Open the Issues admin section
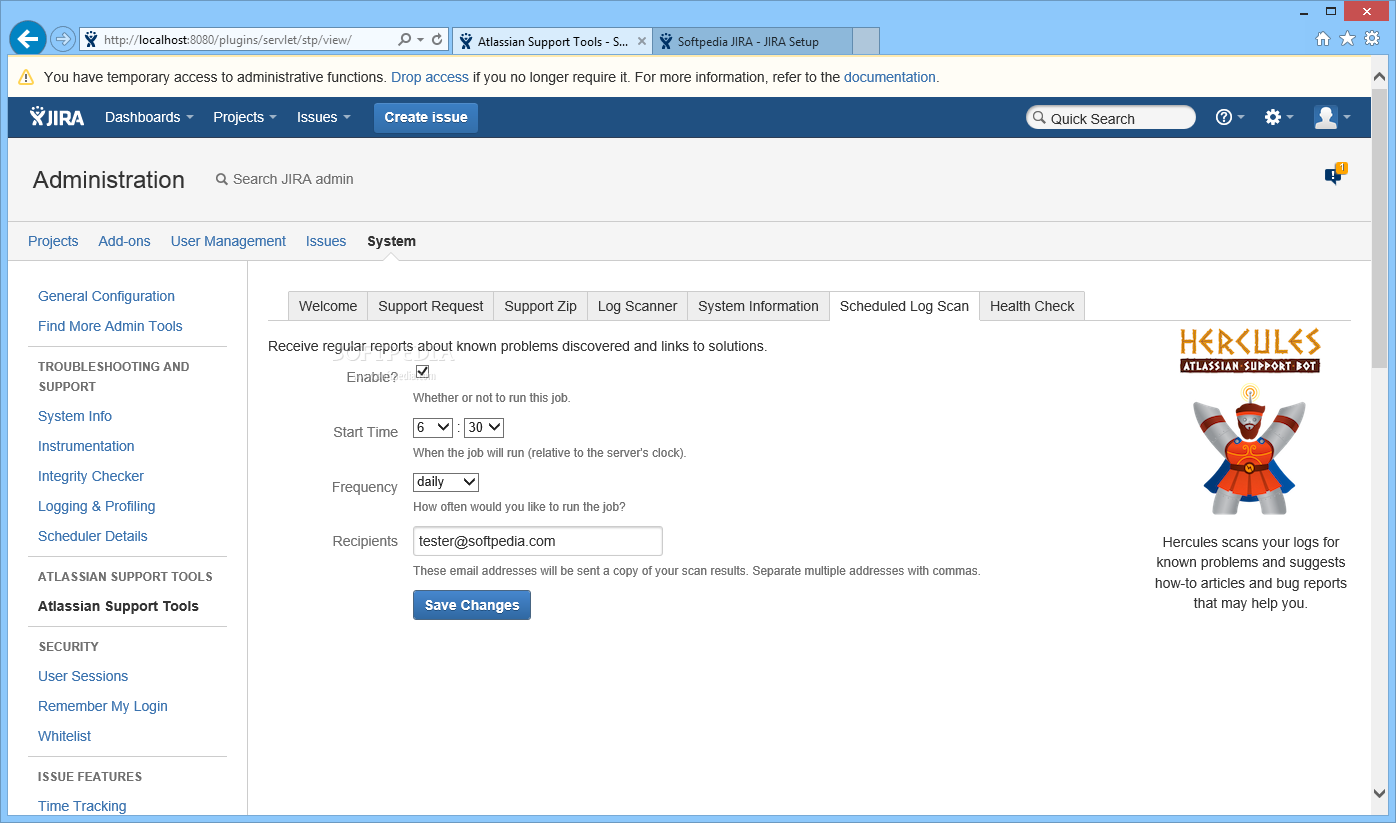The image size is (1396, 823). 326,241
